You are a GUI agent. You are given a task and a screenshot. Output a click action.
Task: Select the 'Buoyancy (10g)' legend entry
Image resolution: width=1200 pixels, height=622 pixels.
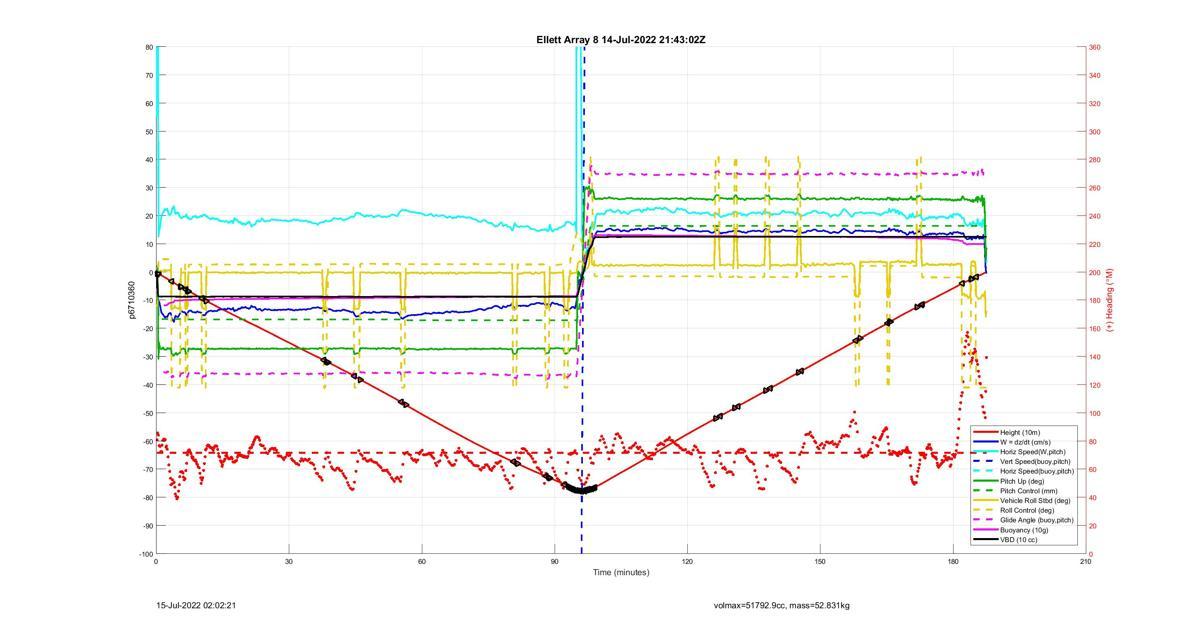(1024, 529)
